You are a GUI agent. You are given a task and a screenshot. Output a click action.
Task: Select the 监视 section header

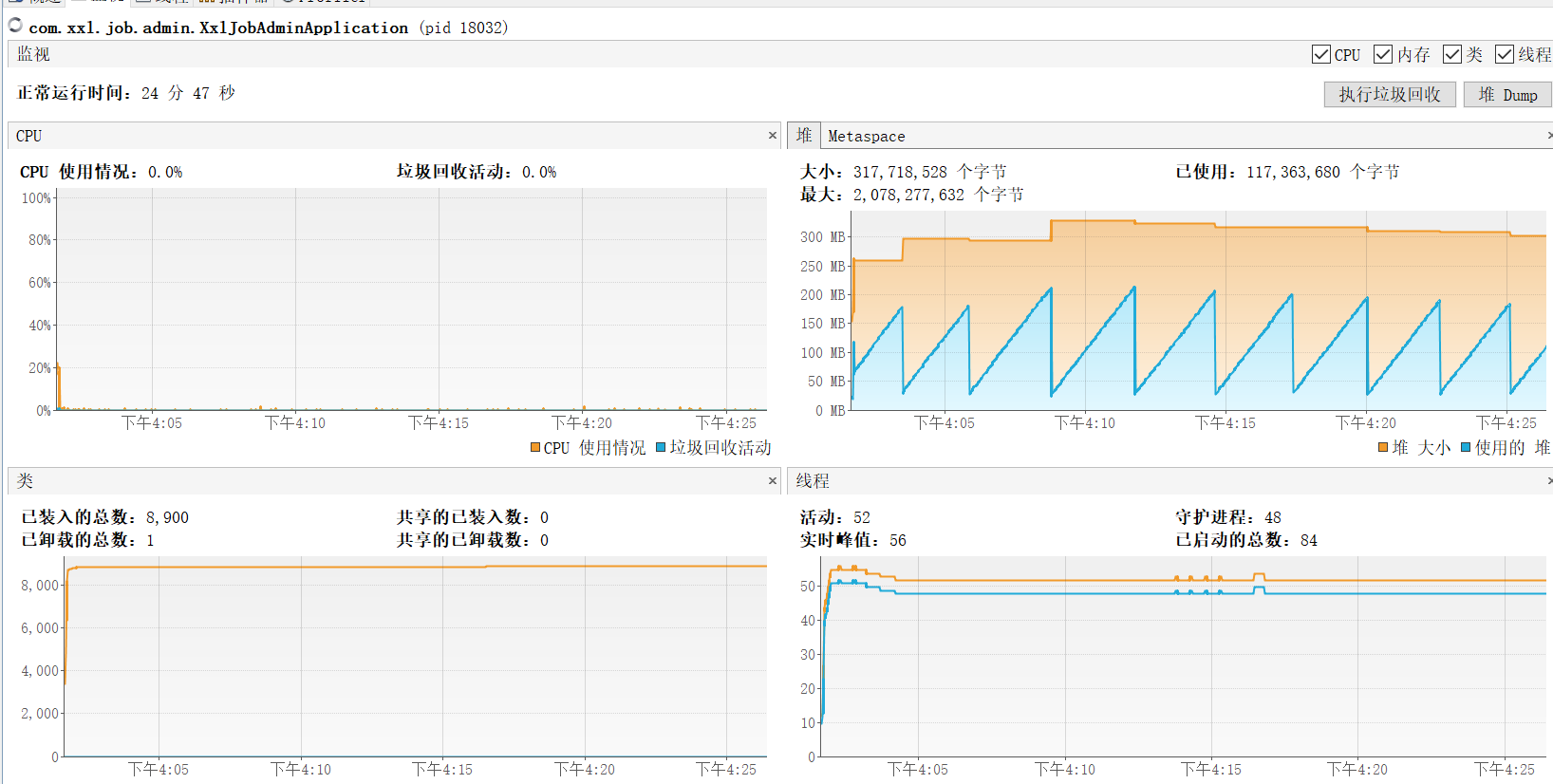pos(33,54)
